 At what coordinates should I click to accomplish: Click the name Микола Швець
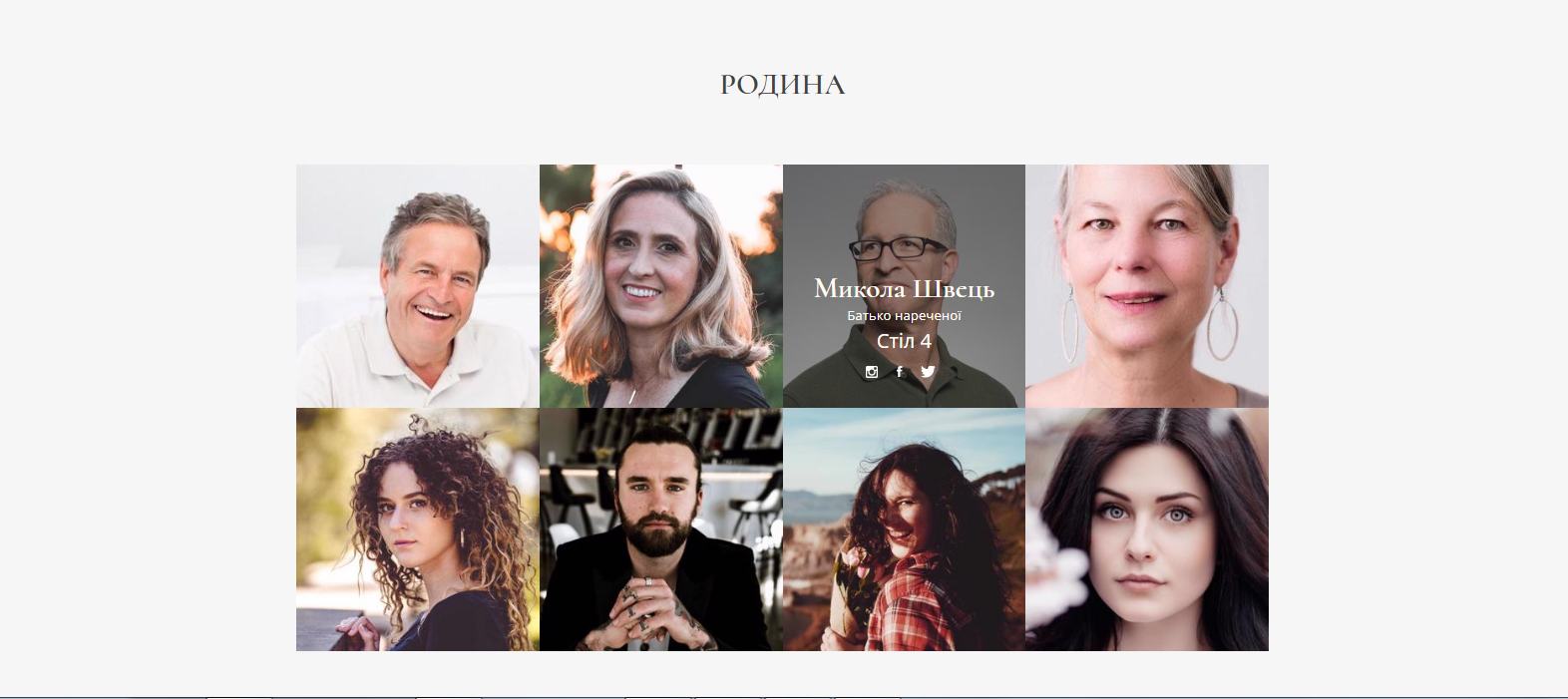[904, 289]
